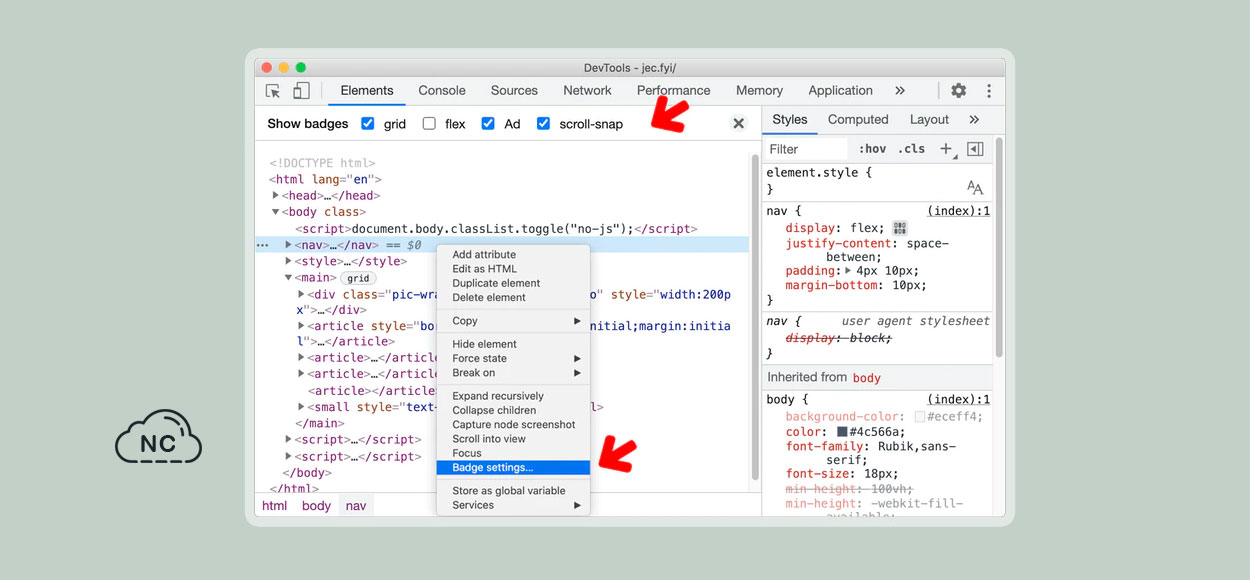Collapse the body element
The height and width of the screenshot is (580, 1250).
pyautogui.click(x=276, y=212)
